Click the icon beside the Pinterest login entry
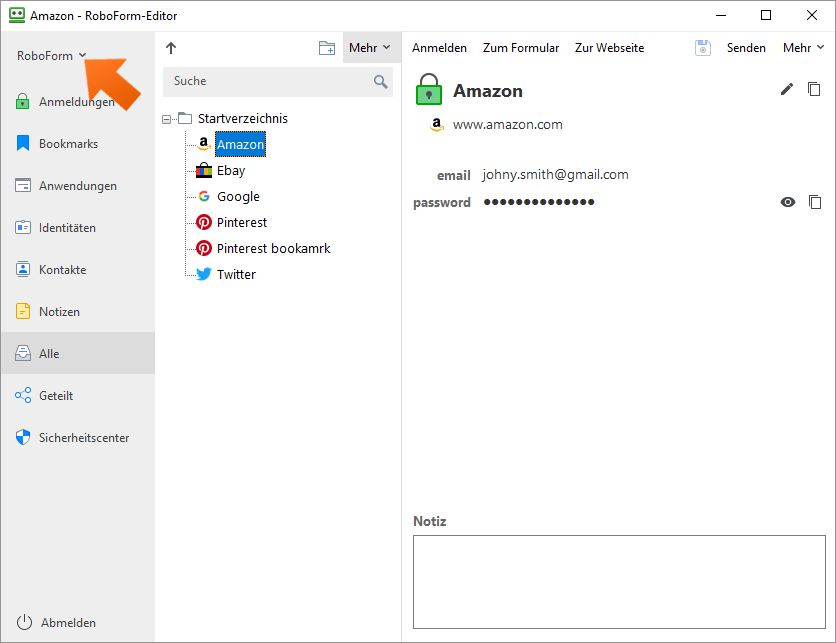Viewport: 836px width, 643px height. (204, 222)
